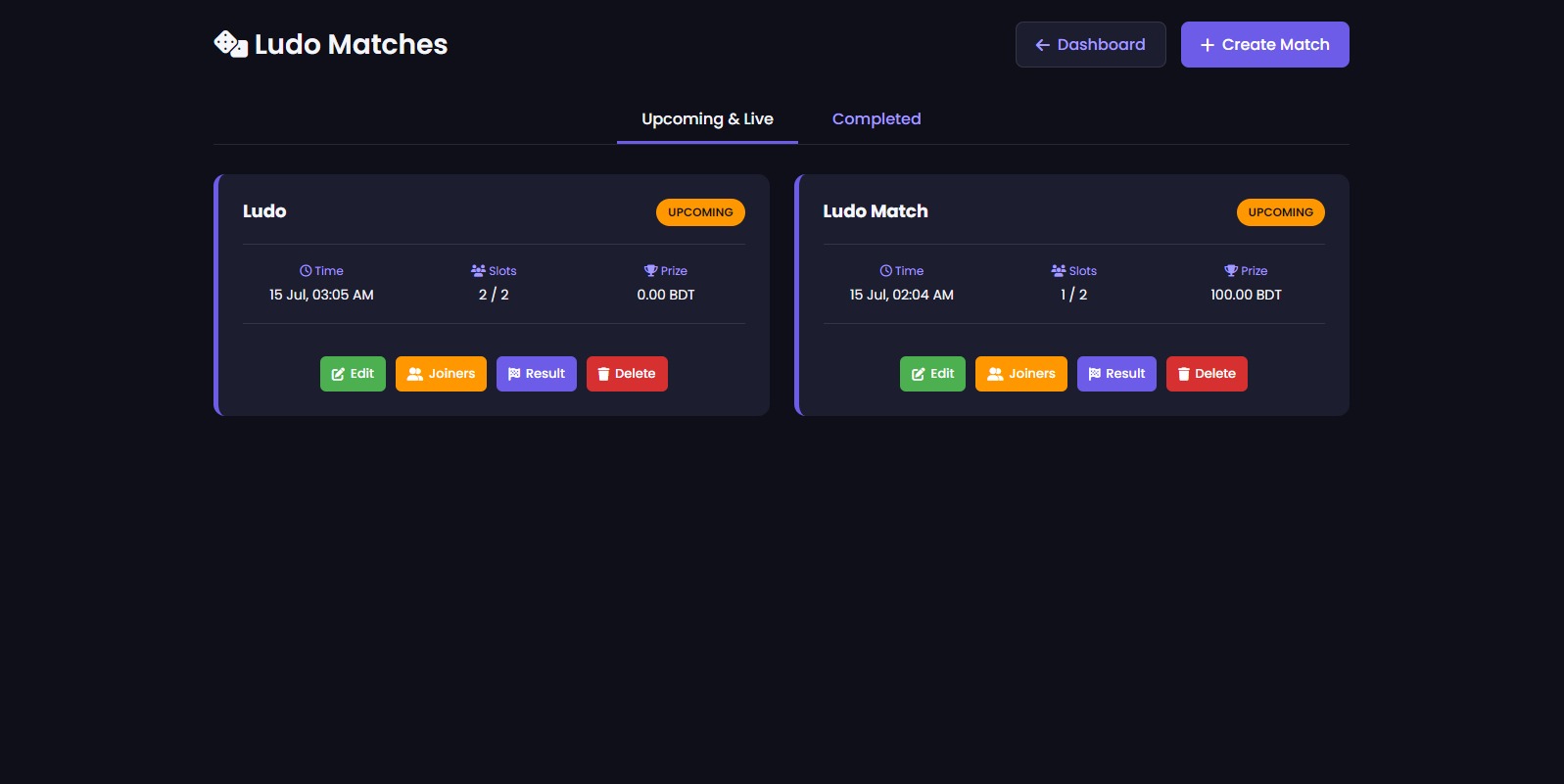Click the clock icon in Ludo Match card
Viewport: 1564px width, 784px height.
coord(885,271)
